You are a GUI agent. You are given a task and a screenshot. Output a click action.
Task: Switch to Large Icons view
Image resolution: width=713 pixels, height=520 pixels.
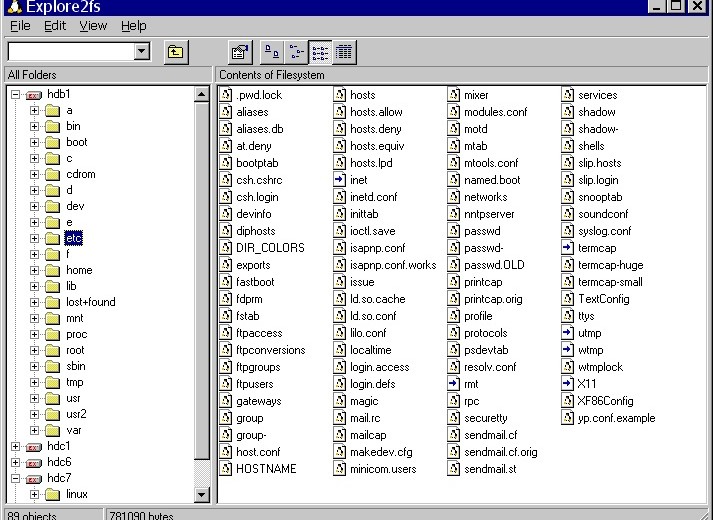(272, 52)
